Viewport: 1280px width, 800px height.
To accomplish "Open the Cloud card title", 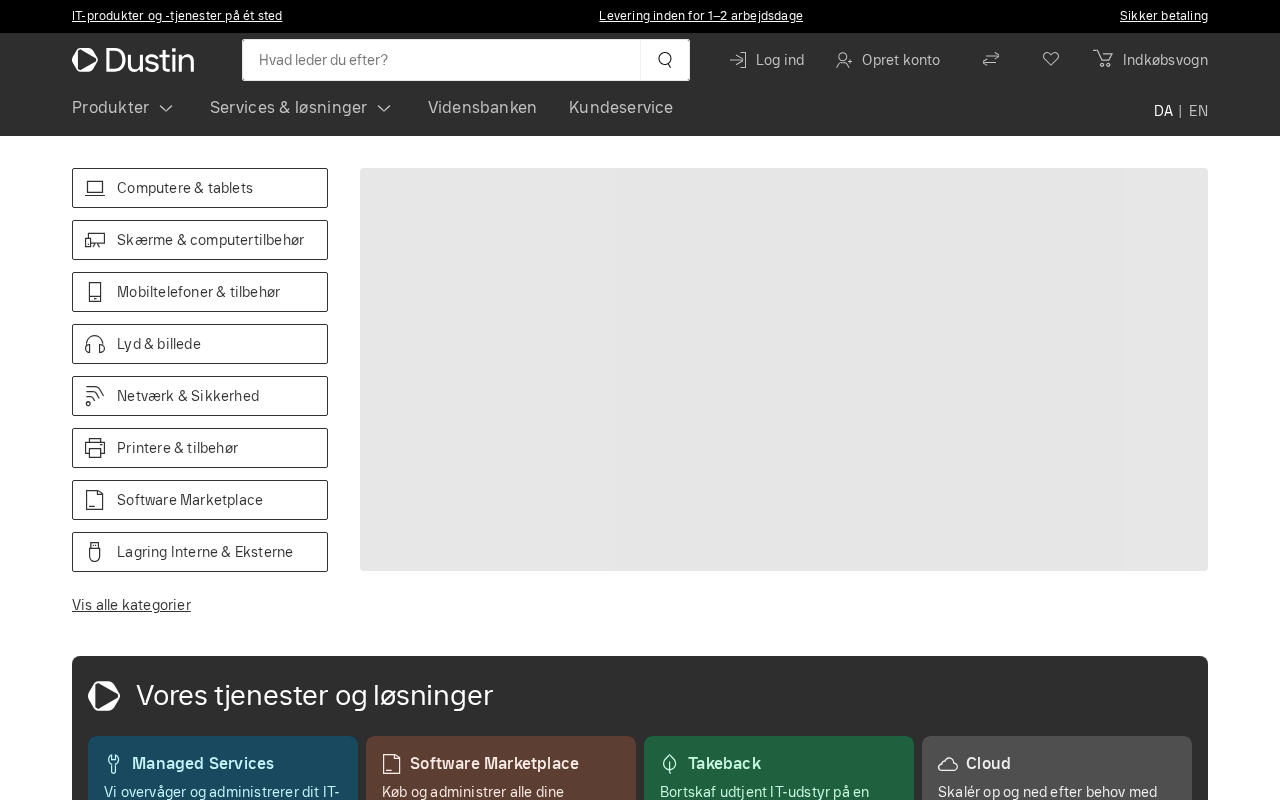I will pos(988,764).
